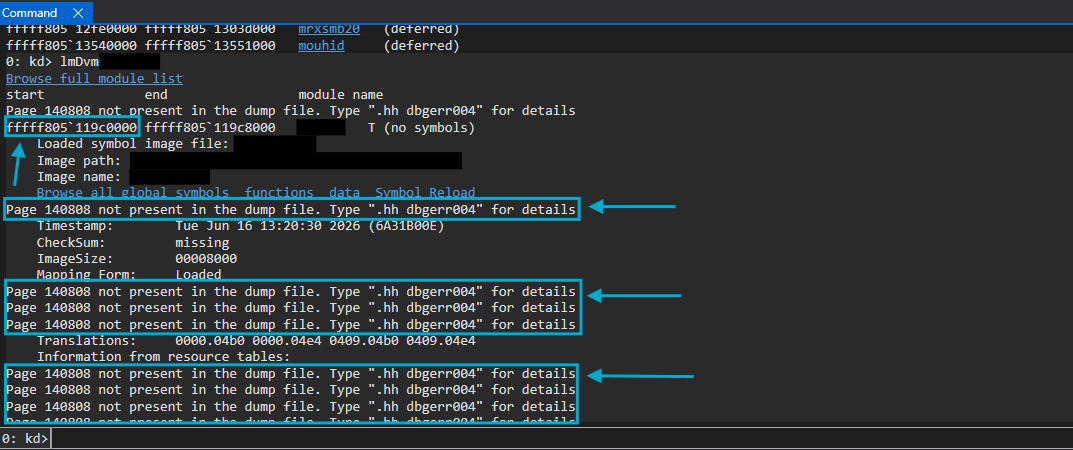
Task: Click '(deferred)' text on mouhid row
Action: [421, 46]
